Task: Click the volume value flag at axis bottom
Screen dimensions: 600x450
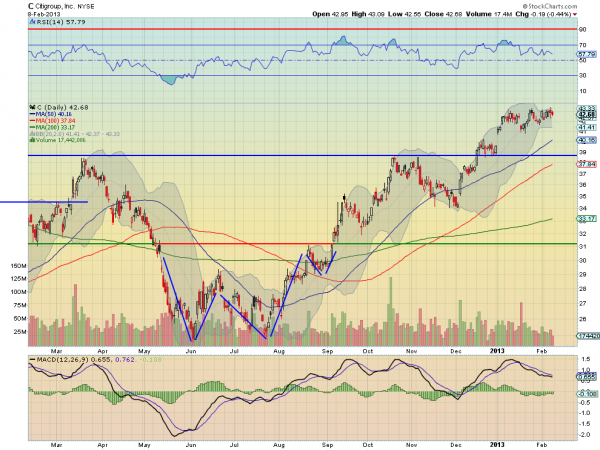Action: (x=589, y=336)
